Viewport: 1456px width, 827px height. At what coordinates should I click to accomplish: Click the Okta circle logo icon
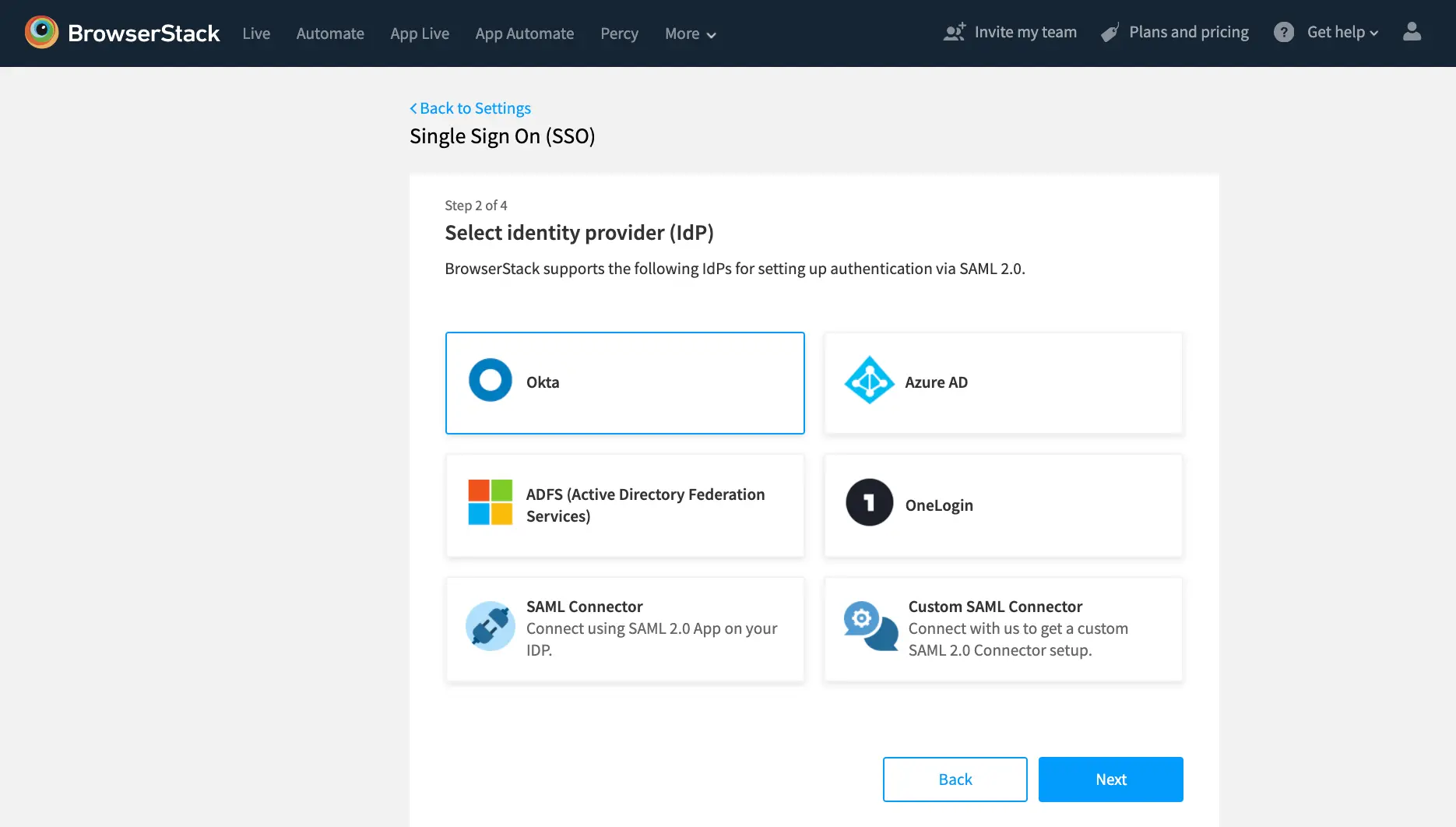click(x=490, y=381)
